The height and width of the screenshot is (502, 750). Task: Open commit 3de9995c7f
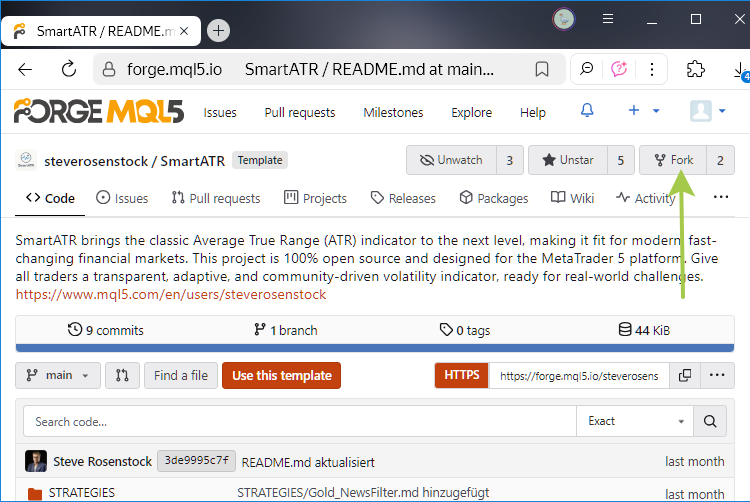[x=197, y=461]
